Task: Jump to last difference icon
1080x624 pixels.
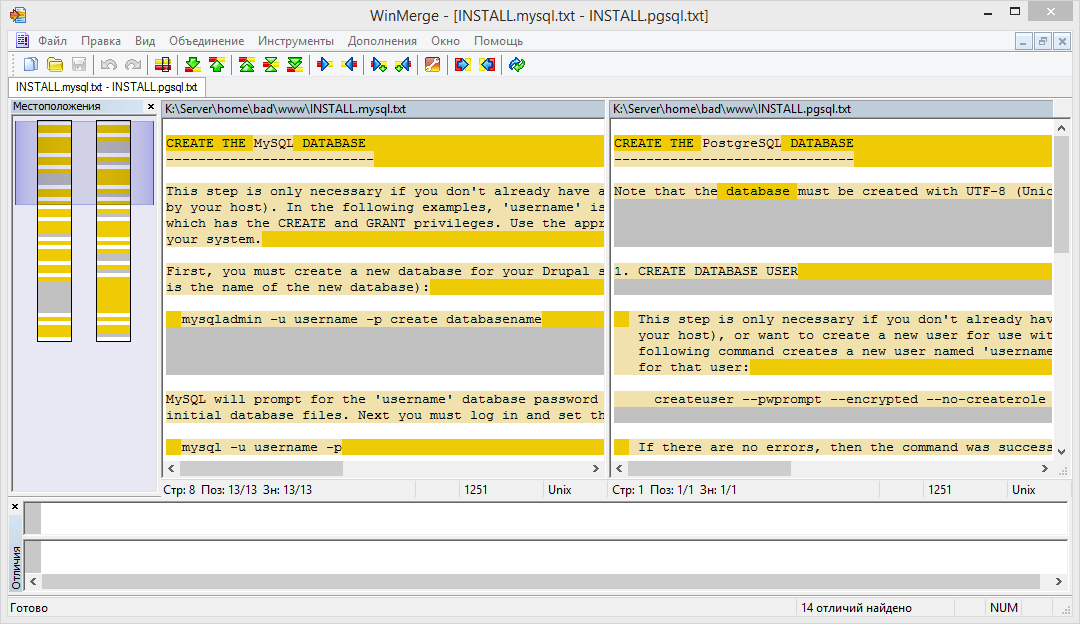Action: click(x=295, y=65)
